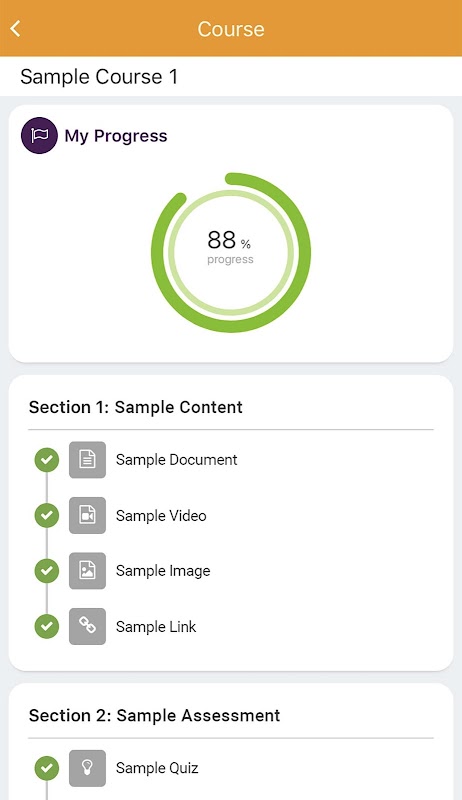Open the Sample Quiz lightbulb icon
This screenshot has width=462, height=800.
point(87,768)
